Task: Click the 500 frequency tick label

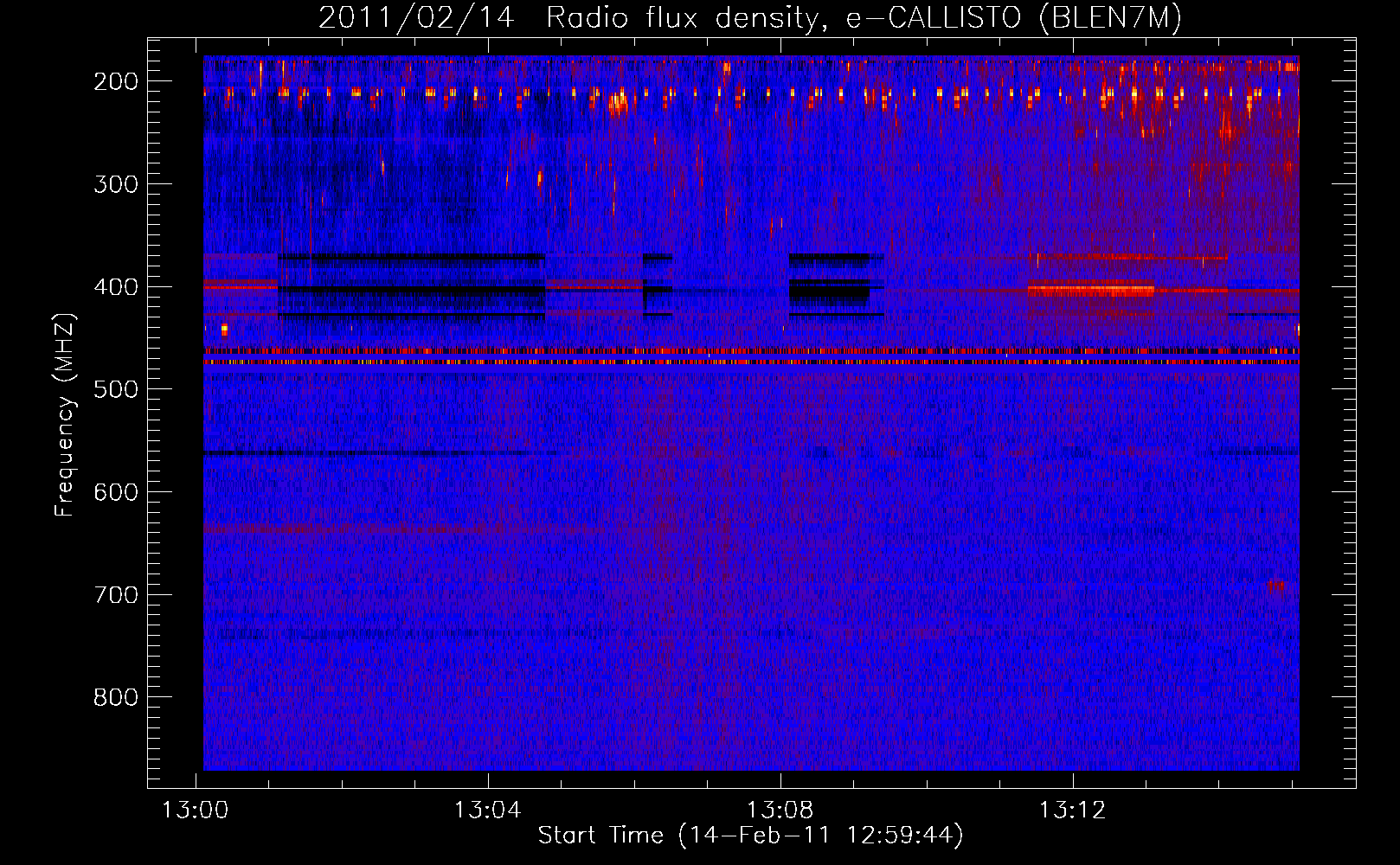Action: pos(115,389)
